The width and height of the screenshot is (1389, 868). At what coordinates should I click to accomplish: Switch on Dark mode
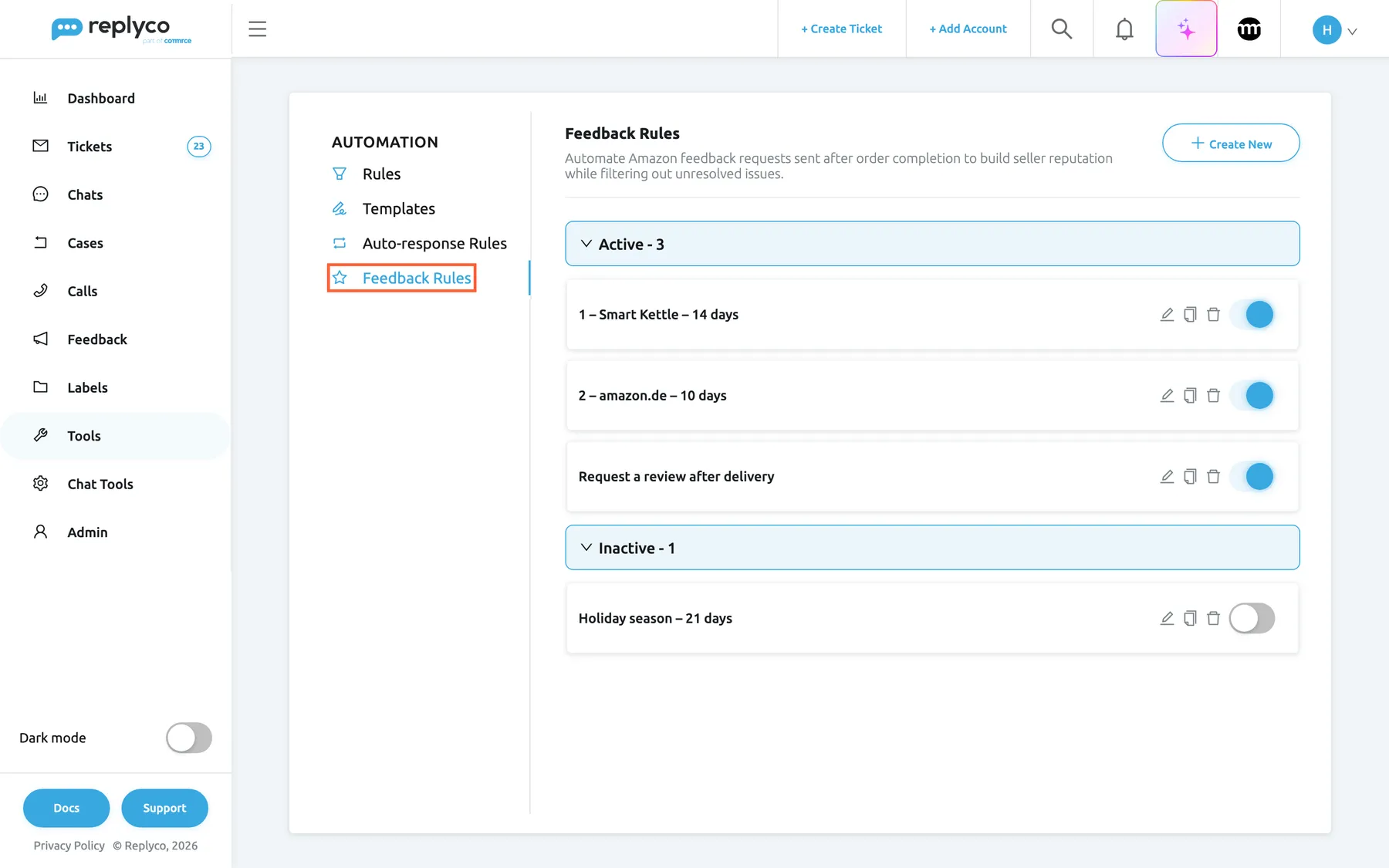189,738
